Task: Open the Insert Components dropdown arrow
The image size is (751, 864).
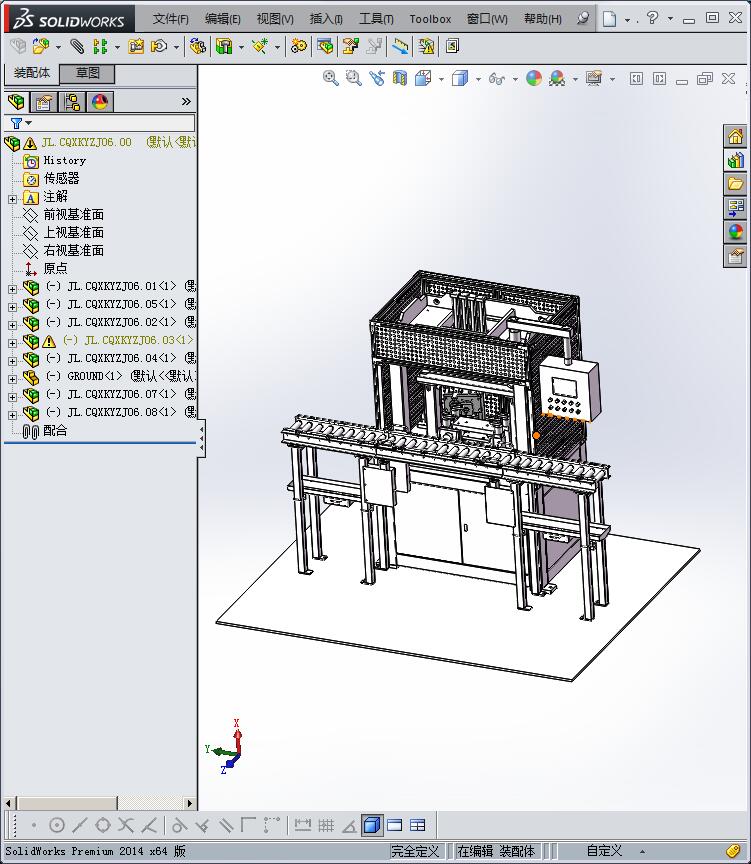Action: [x=58, y=47]
